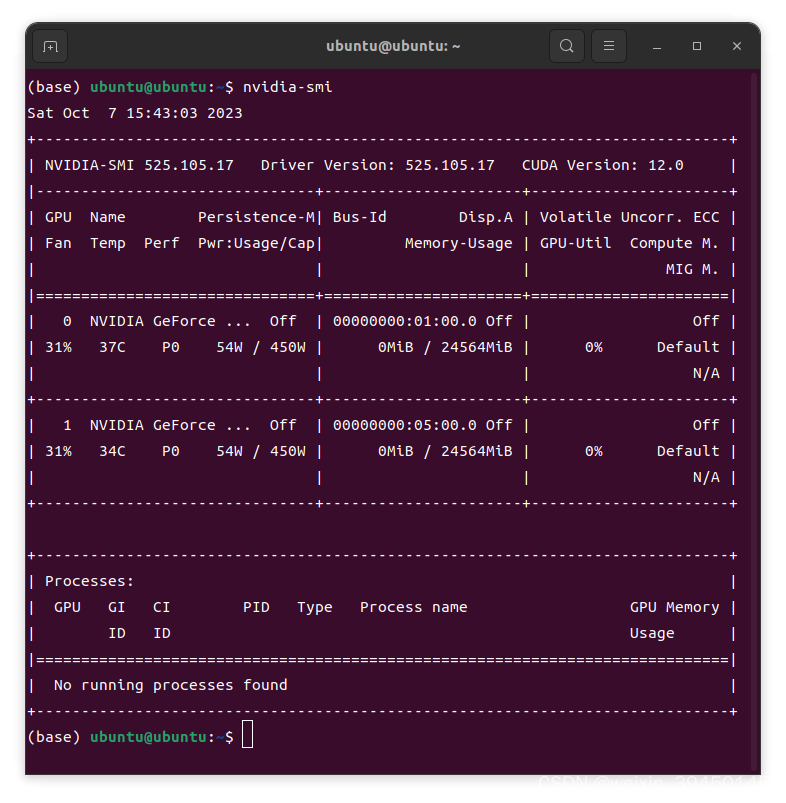Click the typed nvidia-smi command

[287, 87]
